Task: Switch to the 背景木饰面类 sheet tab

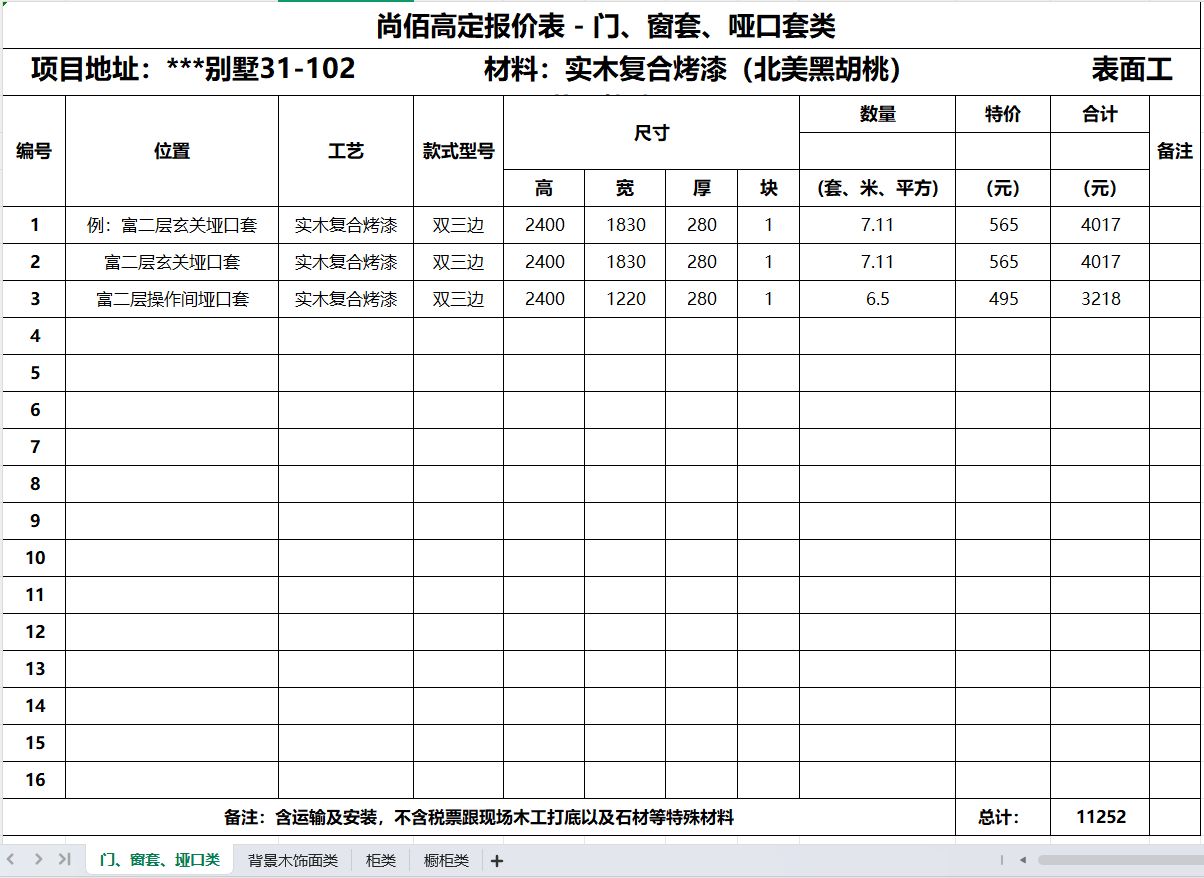Action: point(292,860)
